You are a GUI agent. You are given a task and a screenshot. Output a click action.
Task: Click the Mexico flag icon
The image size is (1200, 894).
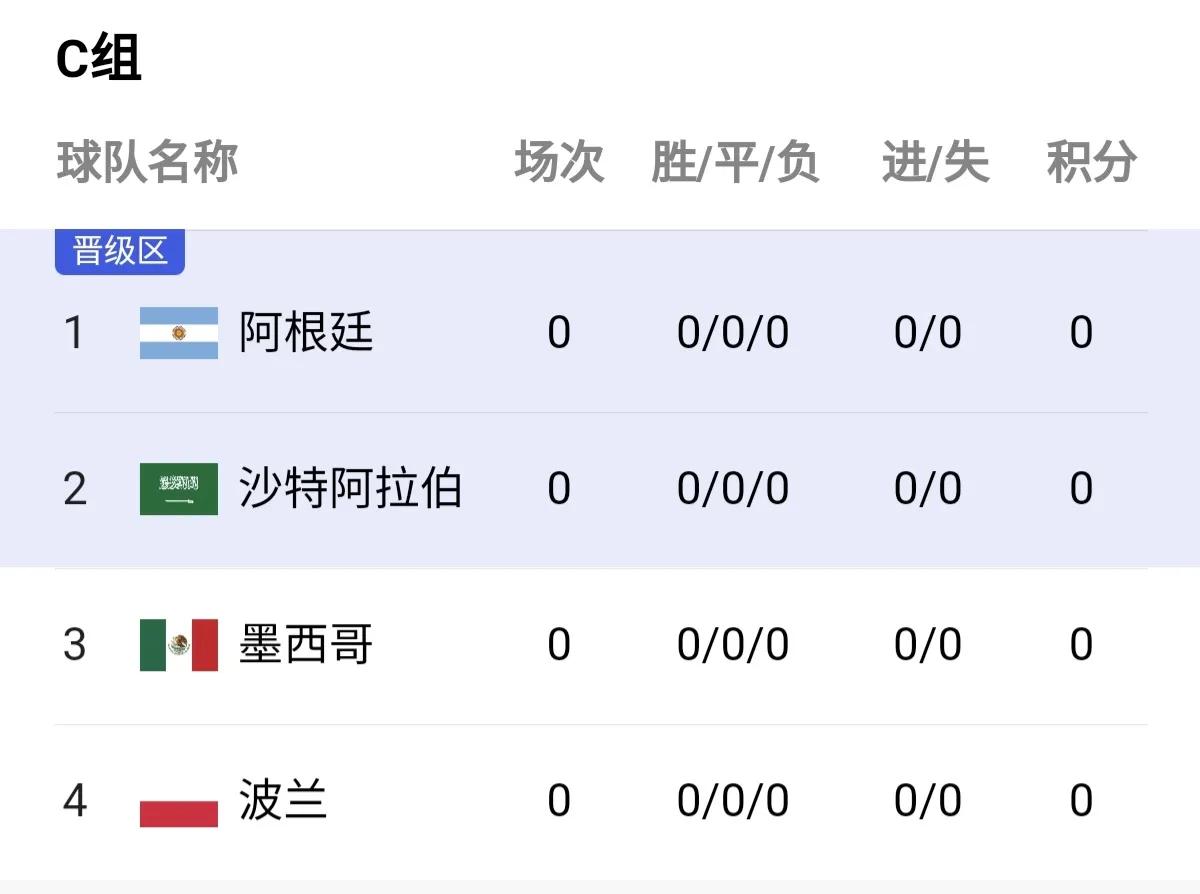tap(177, 645)
